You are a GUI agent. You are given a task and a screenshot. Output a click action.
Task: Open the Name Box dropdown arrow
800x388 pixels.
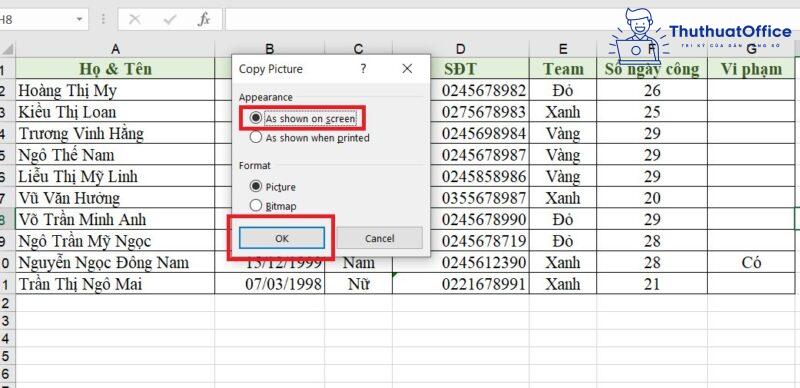(x=79, y=19)
